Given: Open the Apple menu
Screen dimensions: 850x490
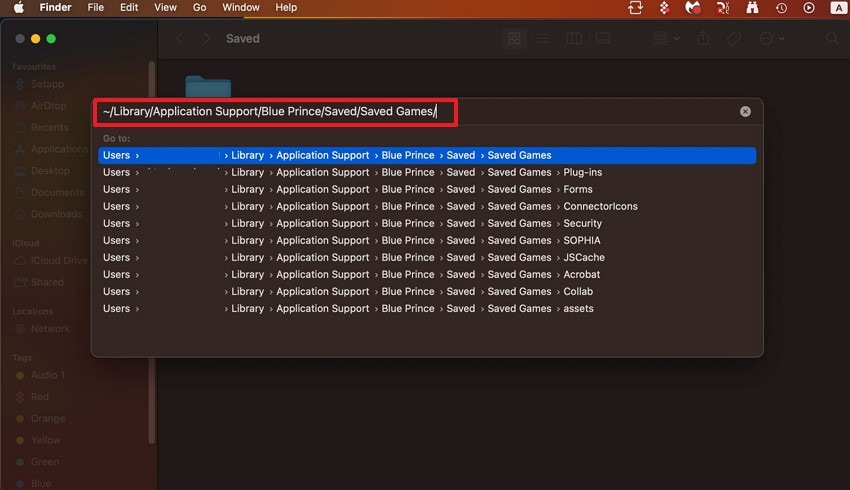Looking at the screenshot, I should click(x=18, y=8).
